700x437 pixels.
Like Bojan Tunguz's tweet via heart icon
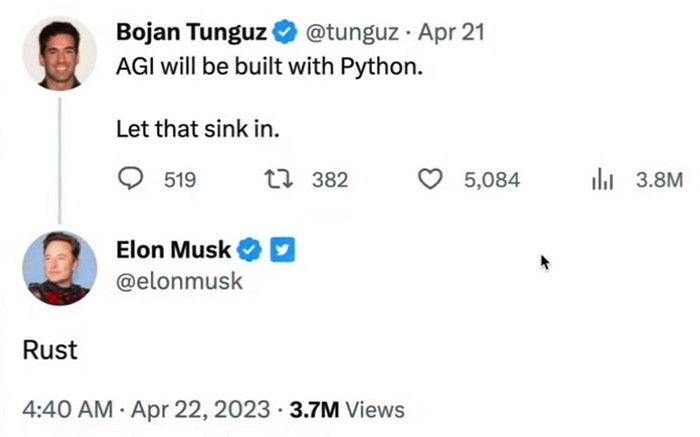coord(430,179)
